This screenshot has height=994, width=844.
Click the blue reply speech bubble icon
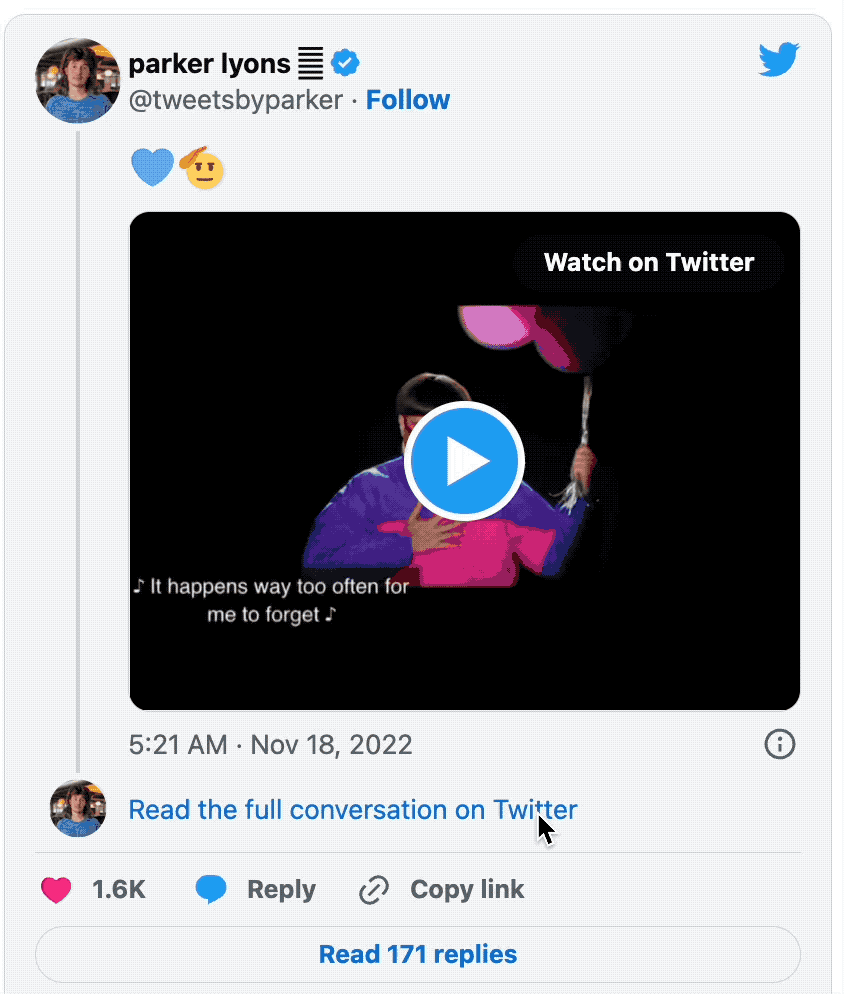click(211, 889)
